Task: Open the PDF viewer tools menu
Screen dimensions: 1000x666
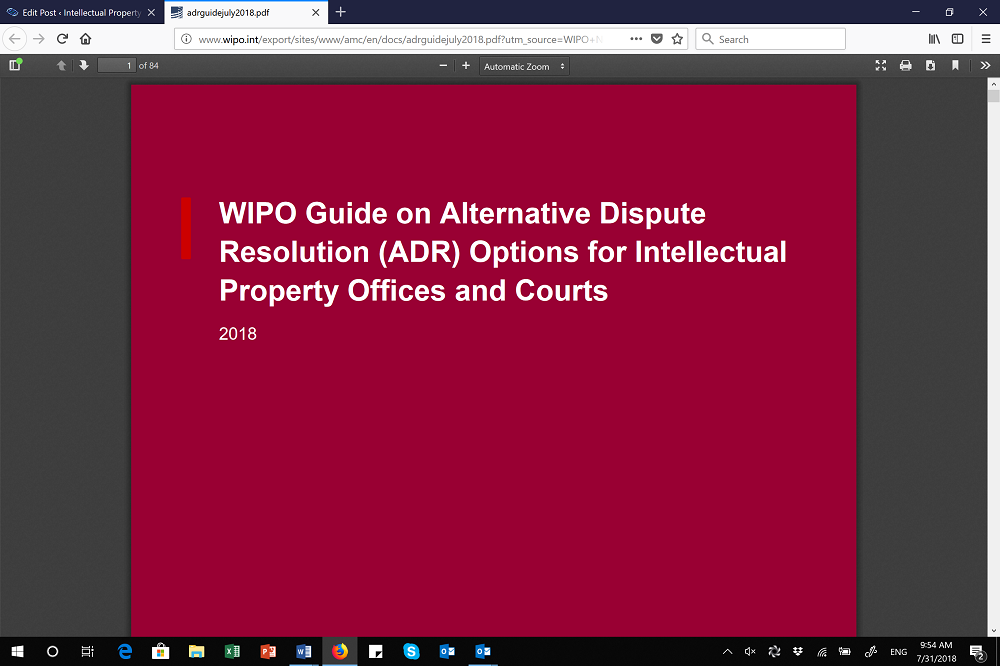Action: [985, 66]
